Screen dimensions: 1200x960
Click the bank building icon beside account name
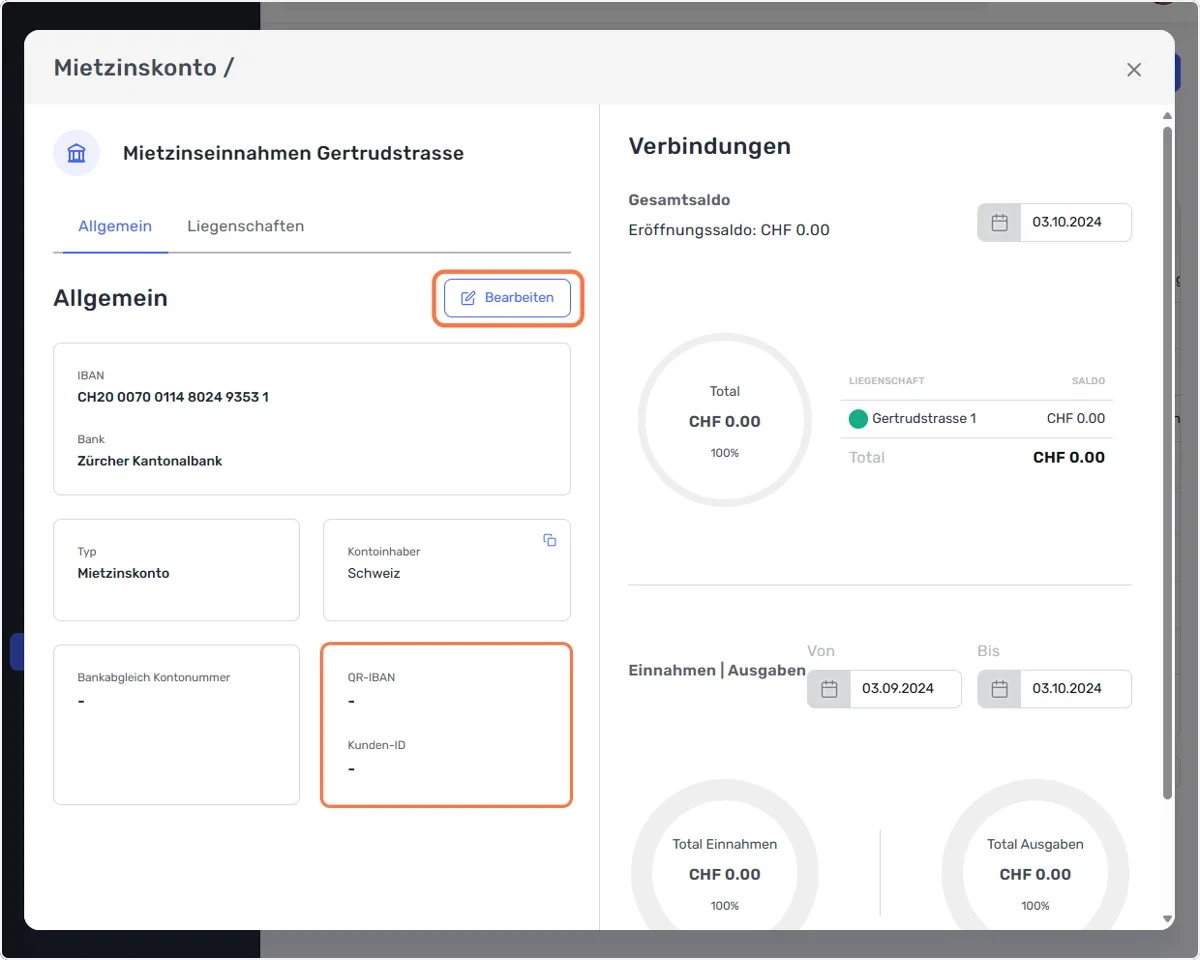point(76,153)
